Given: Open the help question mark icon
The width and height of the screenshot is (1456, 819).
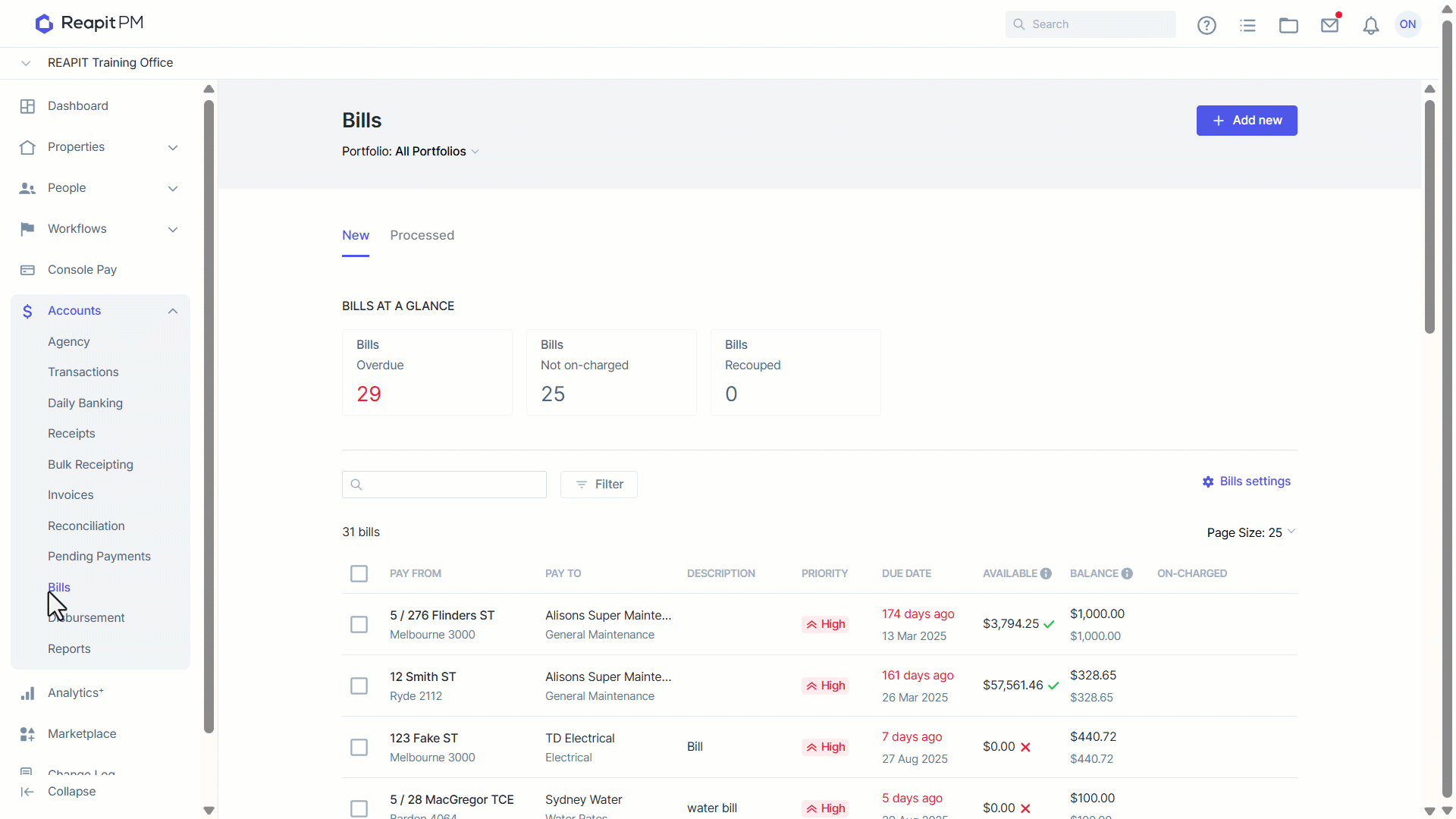Looking at the screenshot, I should (1207, 25).
